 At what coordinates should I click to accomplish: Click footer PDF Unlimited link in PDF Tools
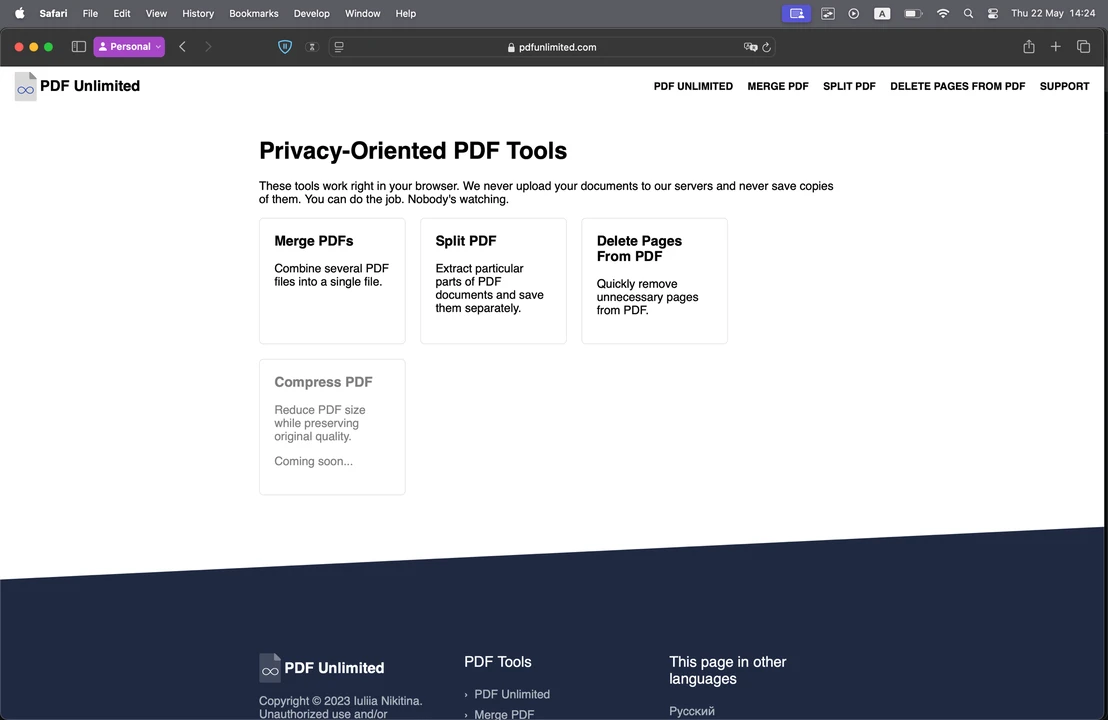tap(512, 695)
